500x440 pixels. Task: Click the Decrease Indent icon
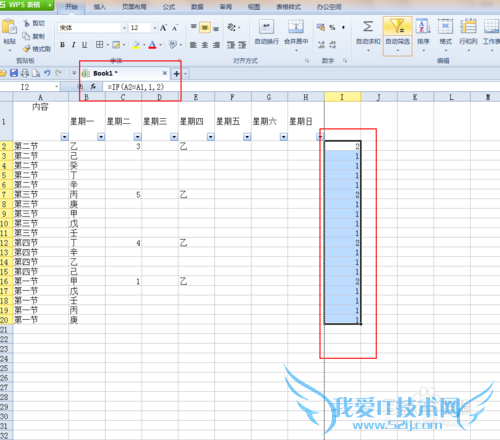(x=231, y=45)
